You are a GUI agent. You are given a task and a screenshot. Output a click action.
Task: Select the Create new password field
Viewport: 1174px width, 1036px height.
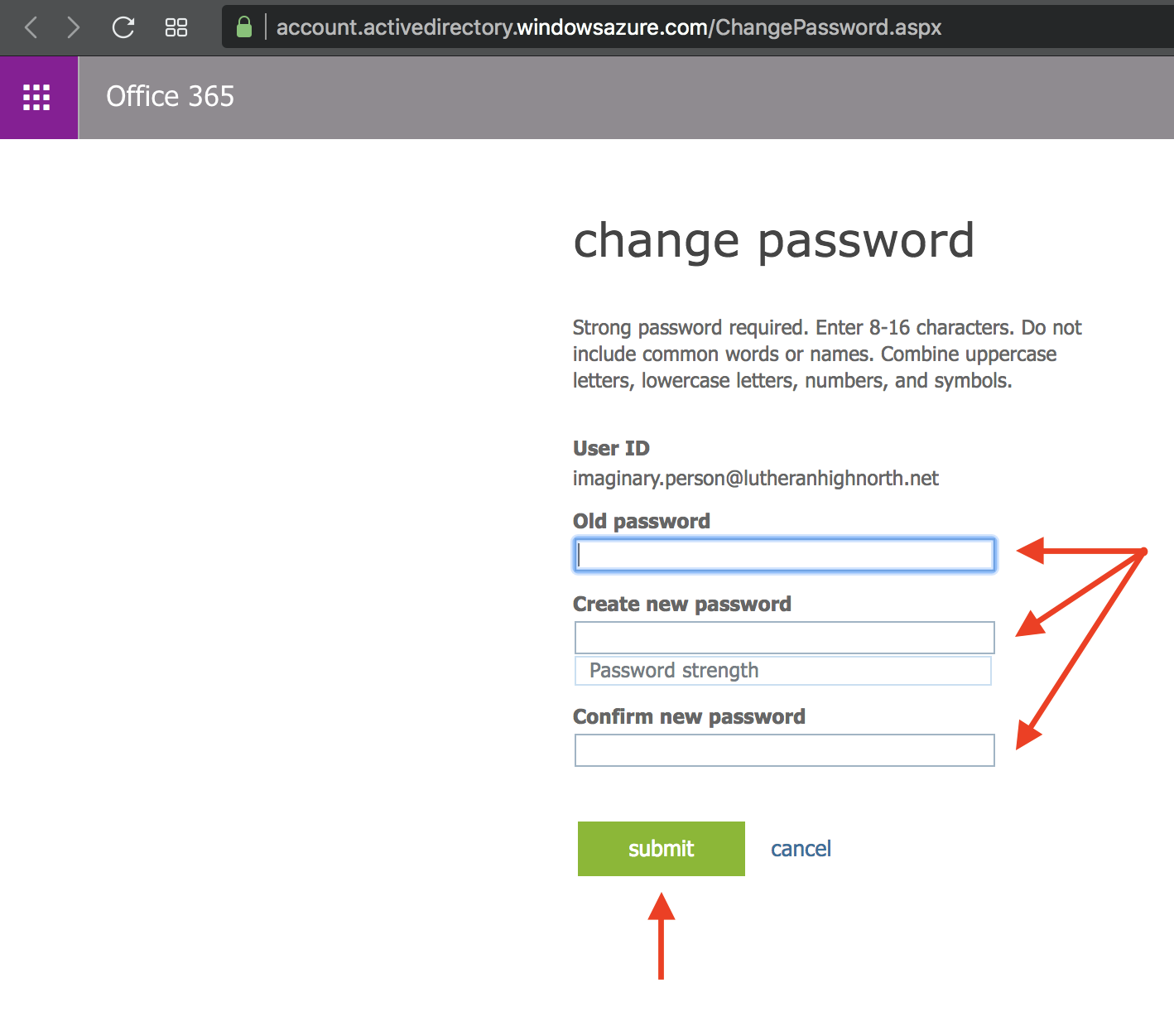tap(784, 638)
